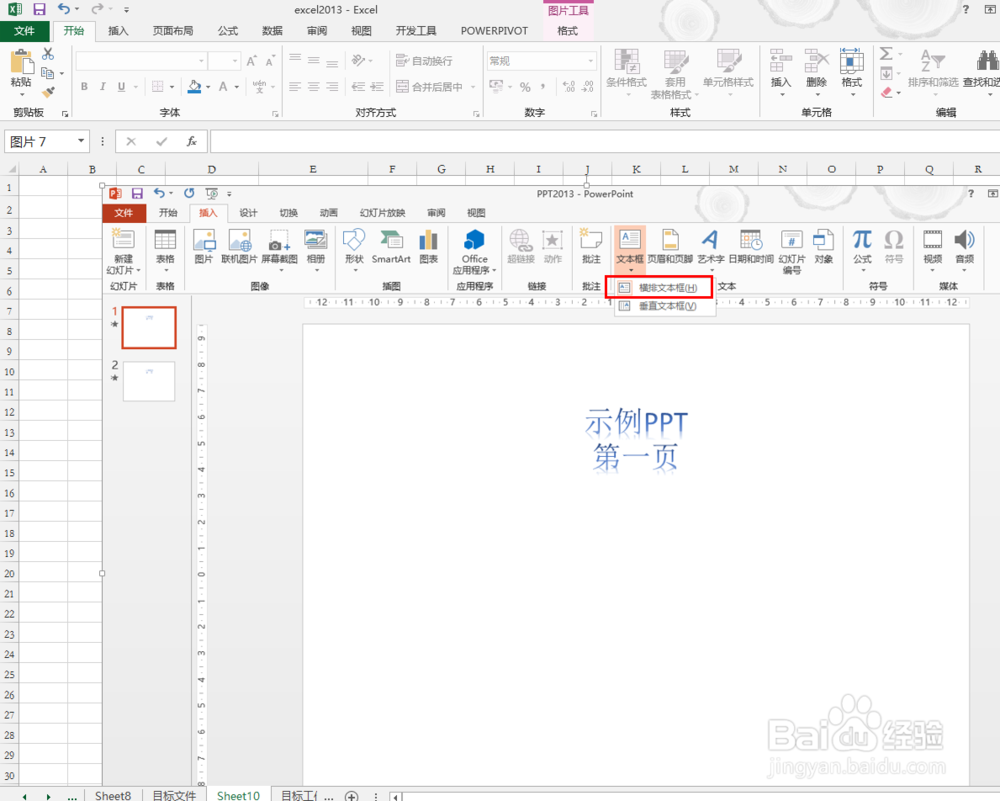The height and width of the screenshot is (801, 1000).
Task: Open the font size dropdown
Action: click(x=235, y=61)
